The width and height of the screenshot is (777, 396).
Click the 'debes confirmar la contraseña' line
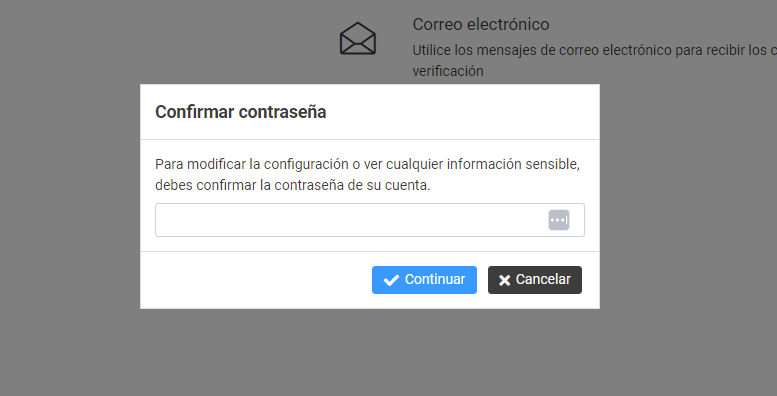pos(293,185)
